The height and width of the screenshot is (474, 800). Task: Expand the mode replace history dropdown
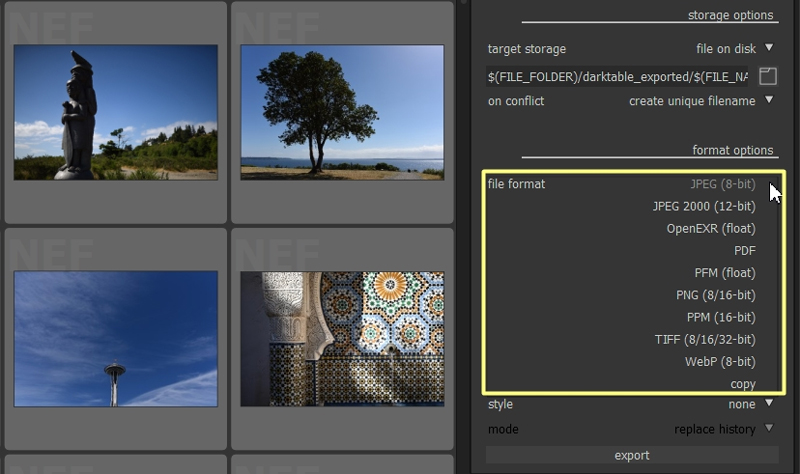pyautogui.click(x=769, y=429)
